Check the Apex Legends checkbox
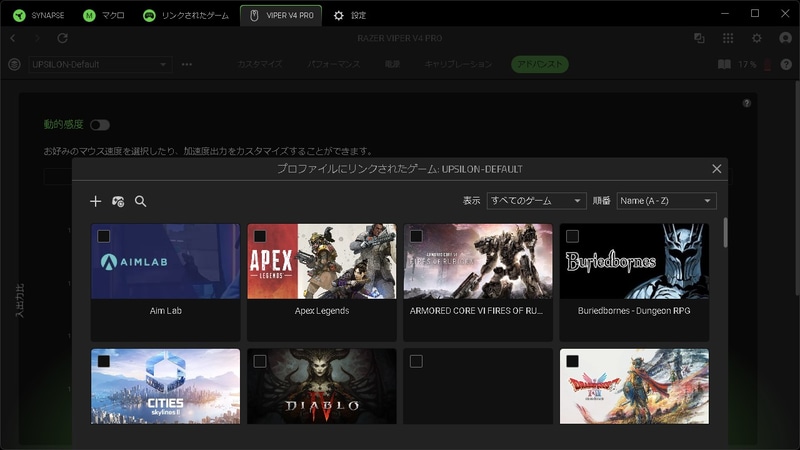The width and height of the screenshot is (800, 450). click(260, 236)
